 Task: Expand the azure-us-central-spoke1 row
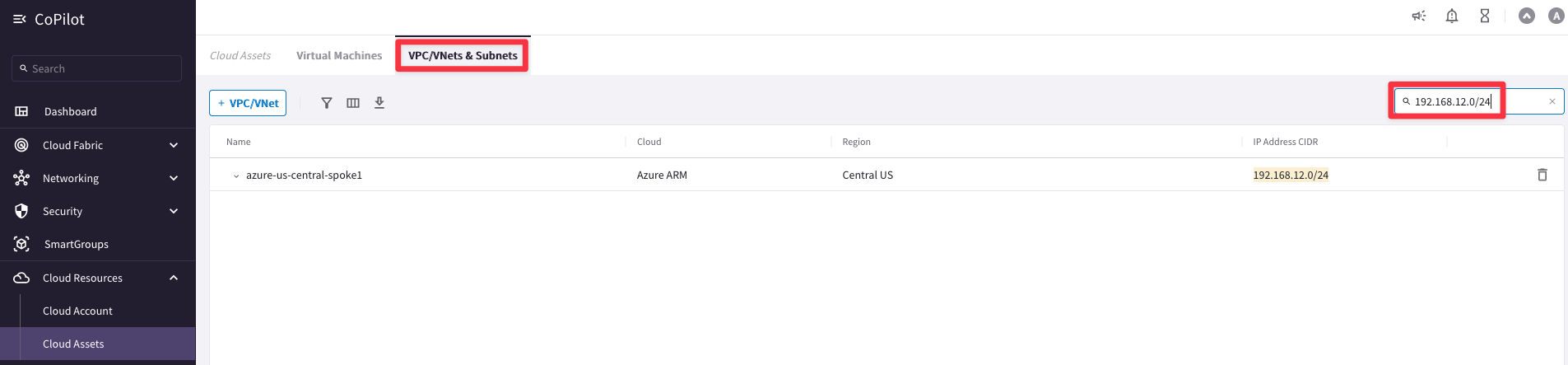click(x=236, y=175)
